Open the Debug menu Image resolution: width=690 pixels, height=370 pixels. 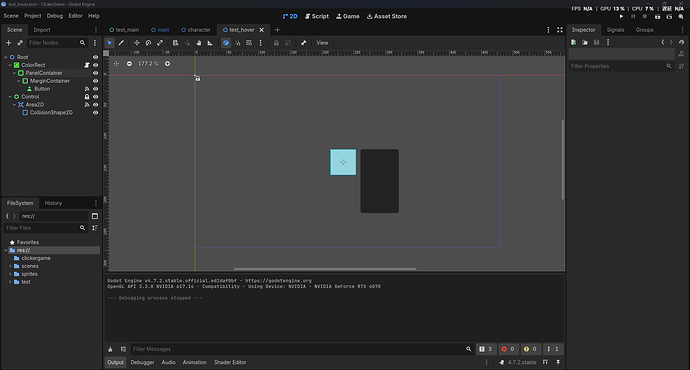pos(55,16)
